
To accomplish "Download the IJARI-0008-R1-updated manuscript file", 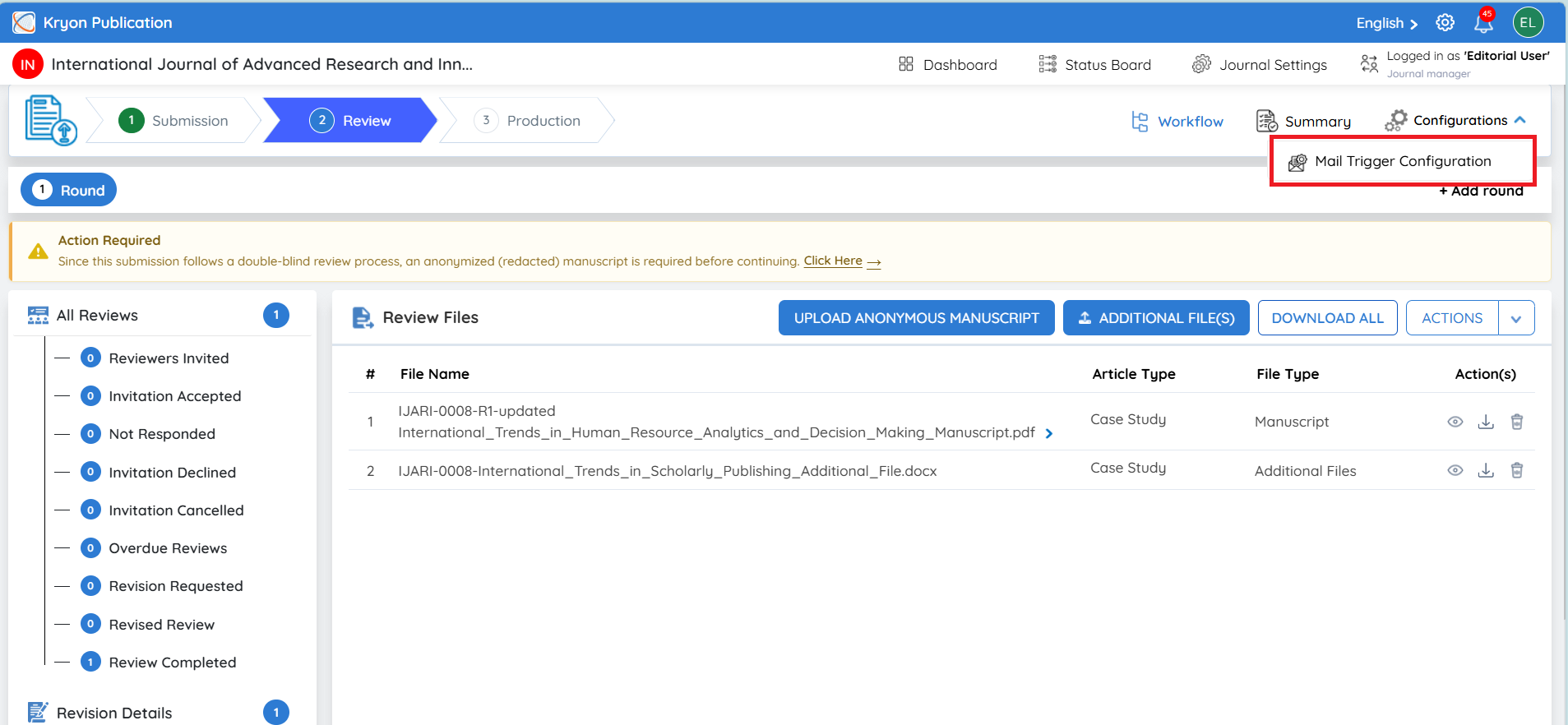I will [1486, 422].
